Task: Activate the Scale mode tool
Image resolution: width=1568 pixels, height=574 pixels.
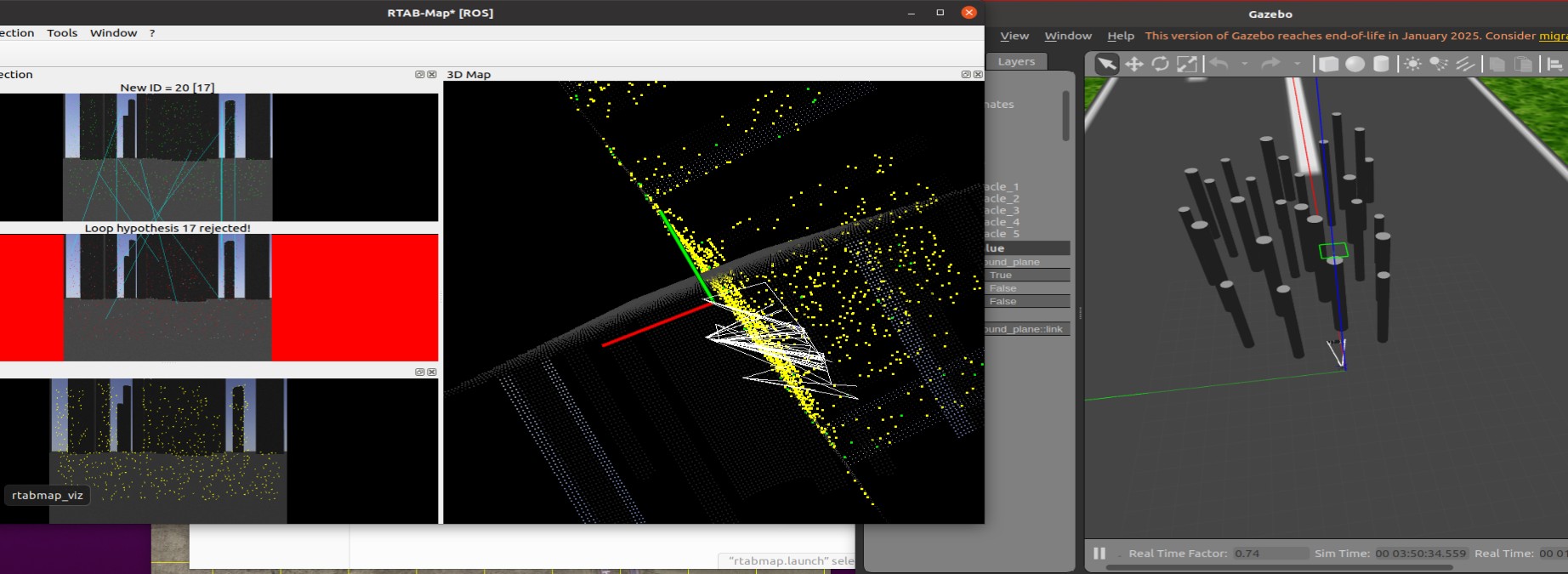Action: [x=1187, y=64]
